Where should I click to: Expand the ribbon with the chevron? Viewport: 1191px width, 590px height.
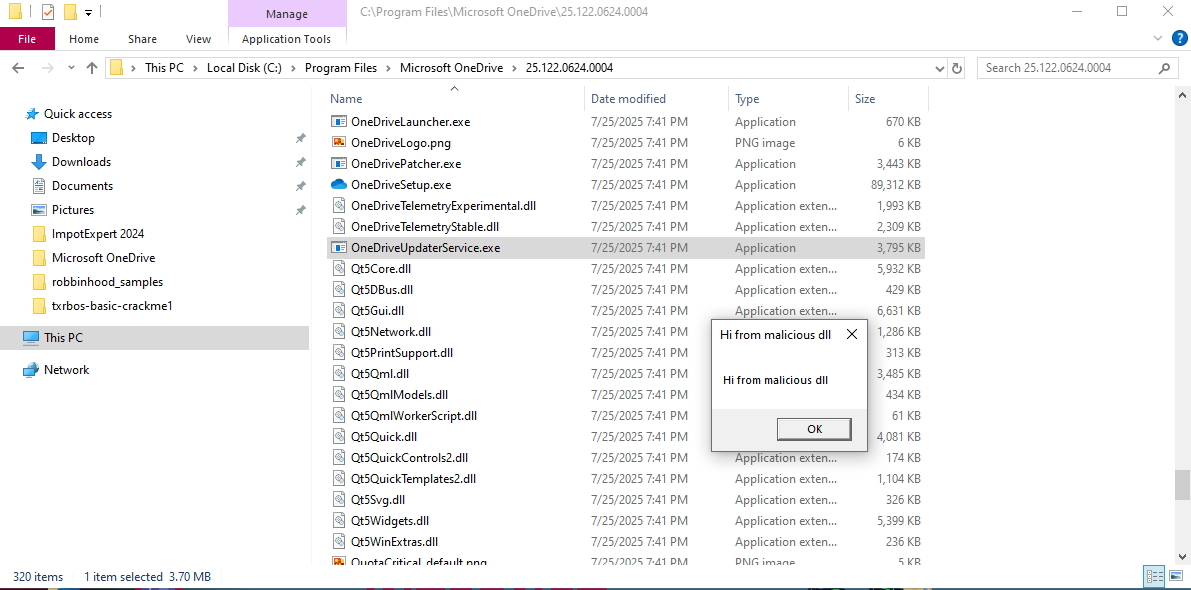click(1158, 38)
